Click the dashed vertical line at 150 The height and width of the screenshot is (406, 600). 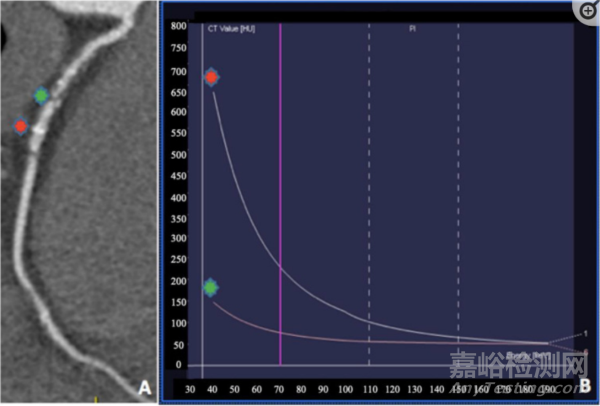tap(458, 200)
